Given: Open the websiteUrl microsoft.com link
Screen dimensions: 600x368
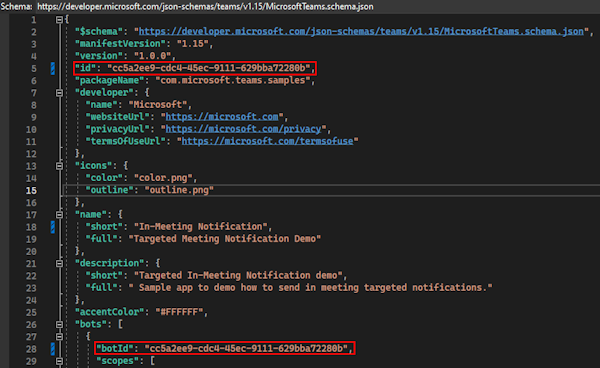Looking at the screenshot, I should [x=222, y=117].
